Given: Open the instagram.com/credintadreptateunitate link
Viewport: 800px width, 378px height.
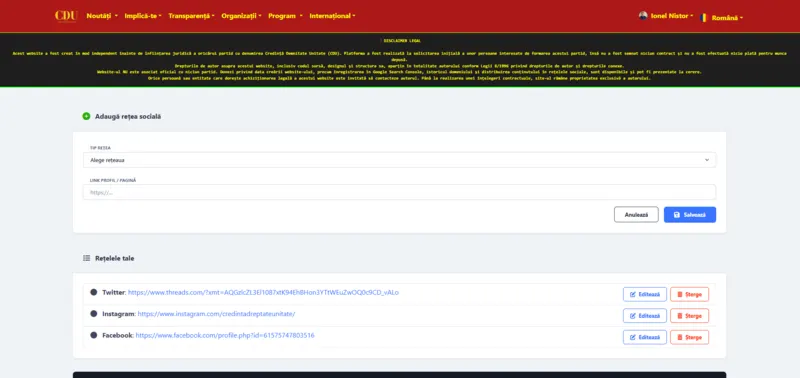Looking at the screenshot, I should click(x=216, y=314).
